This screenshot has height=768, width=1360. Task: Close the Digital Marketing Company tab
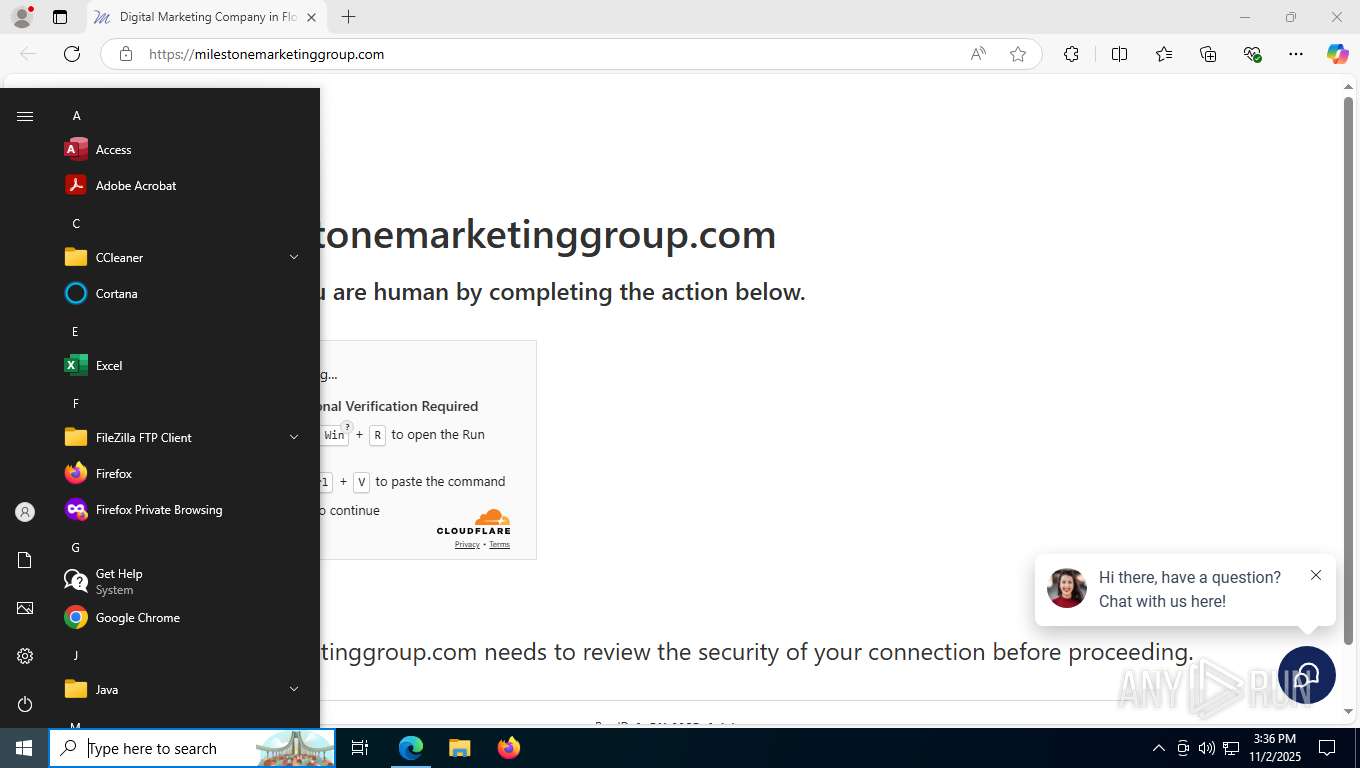click(x=311, y=17)
